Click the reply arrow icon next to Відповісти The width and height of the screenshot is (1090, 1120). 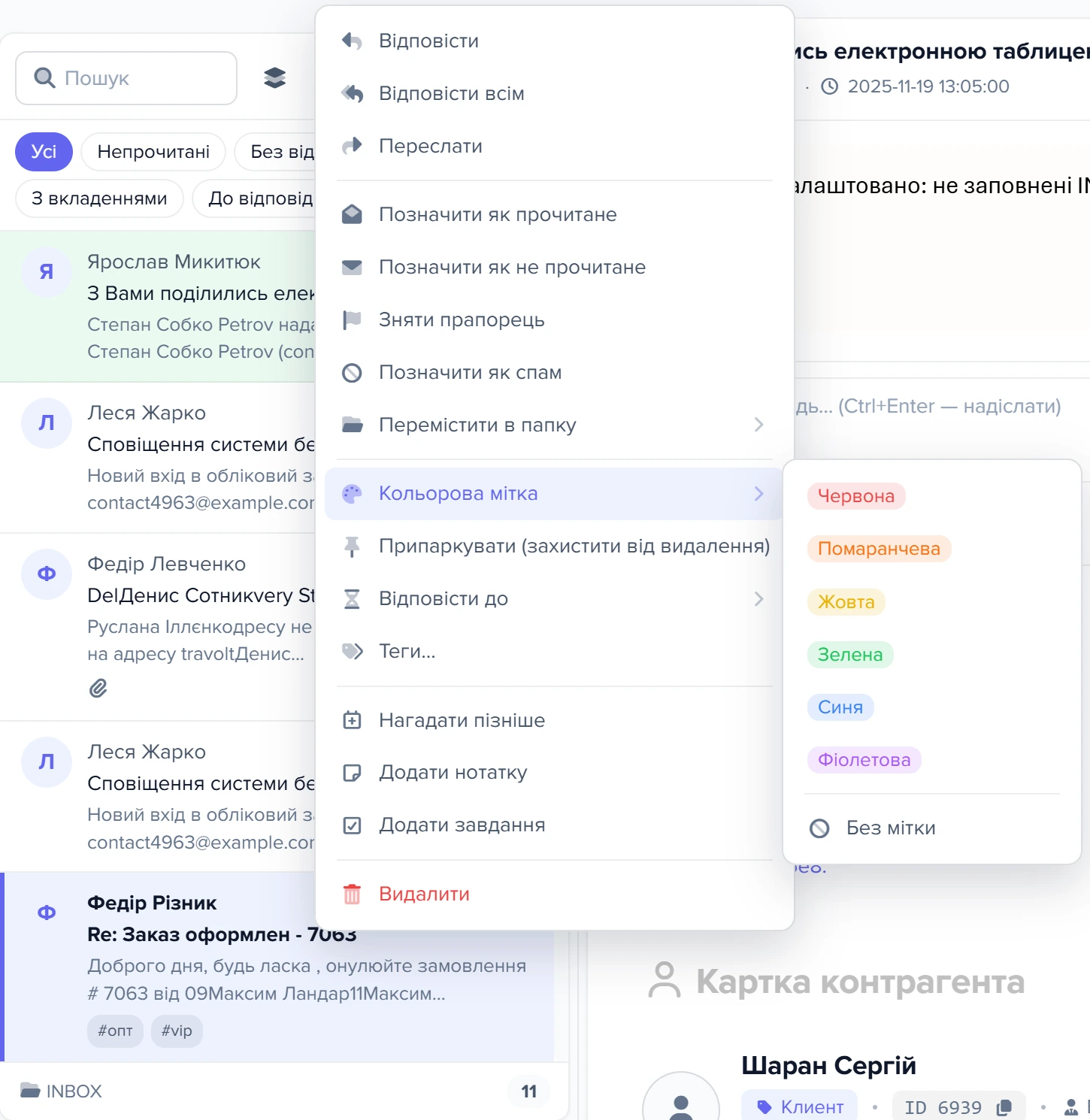[352, 41]
